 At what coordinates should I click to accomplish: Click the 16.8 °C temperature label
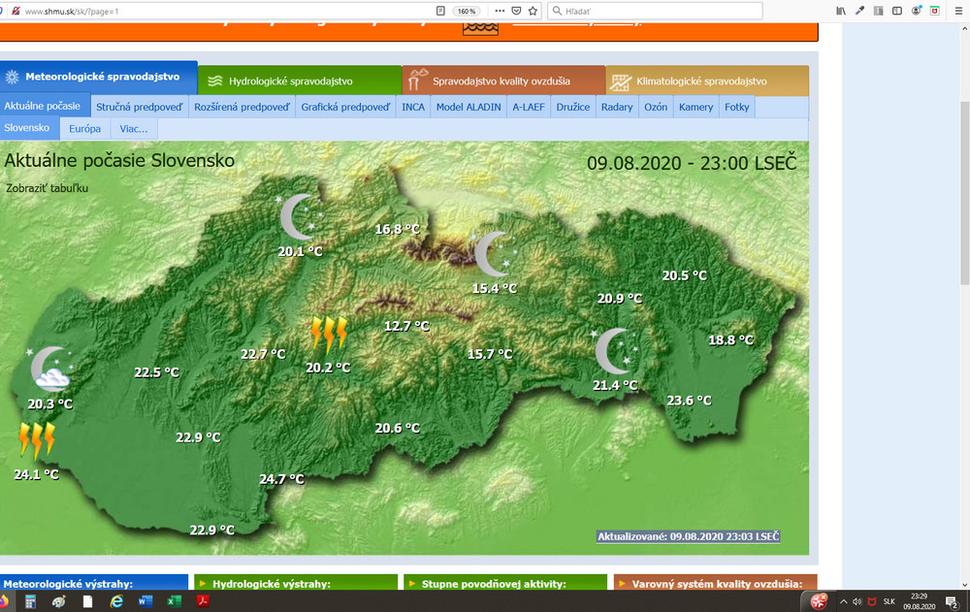pos(397,229)
